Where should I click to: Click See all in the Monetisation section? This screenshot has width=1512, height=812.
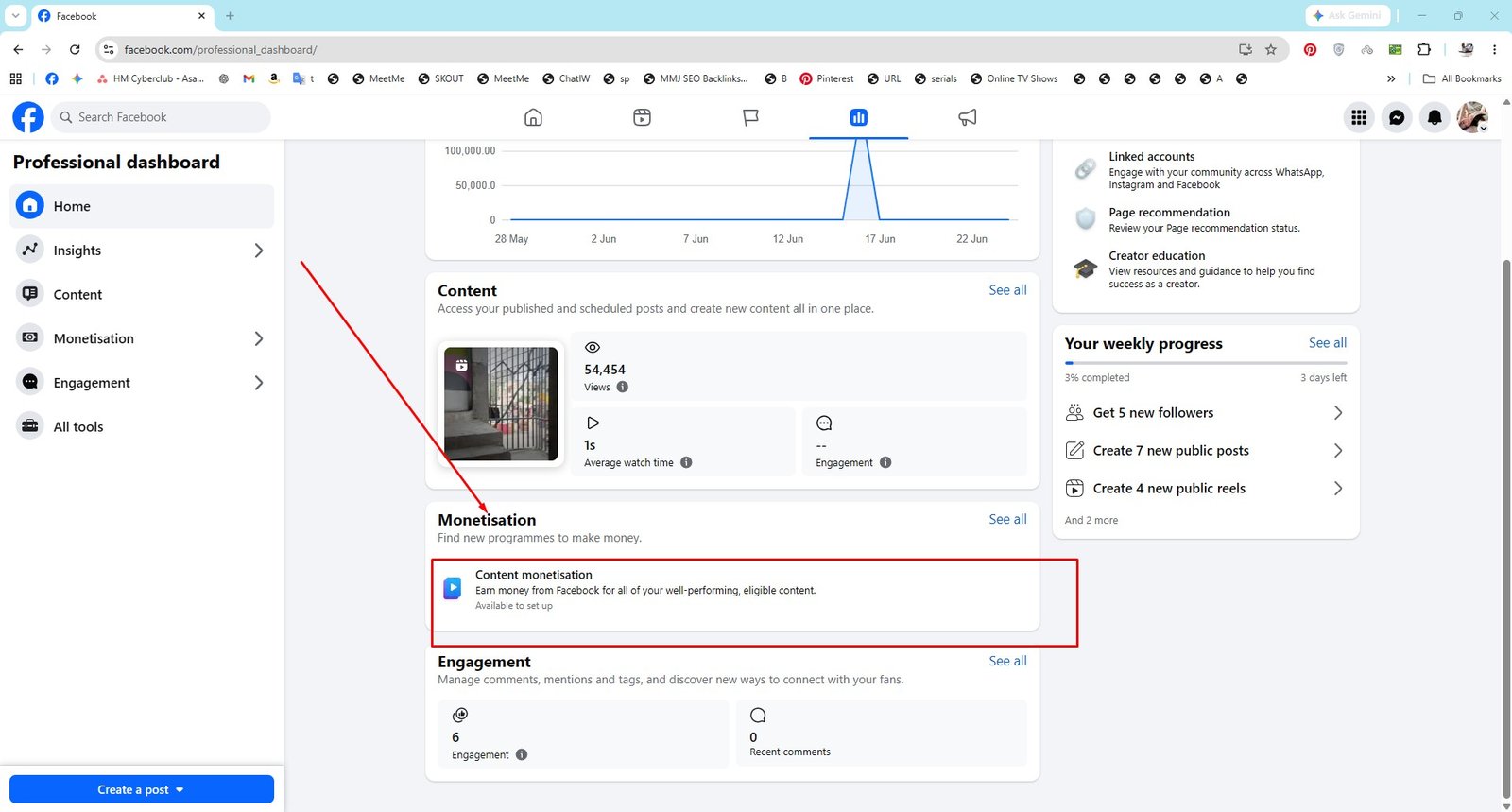[1007, 519]
